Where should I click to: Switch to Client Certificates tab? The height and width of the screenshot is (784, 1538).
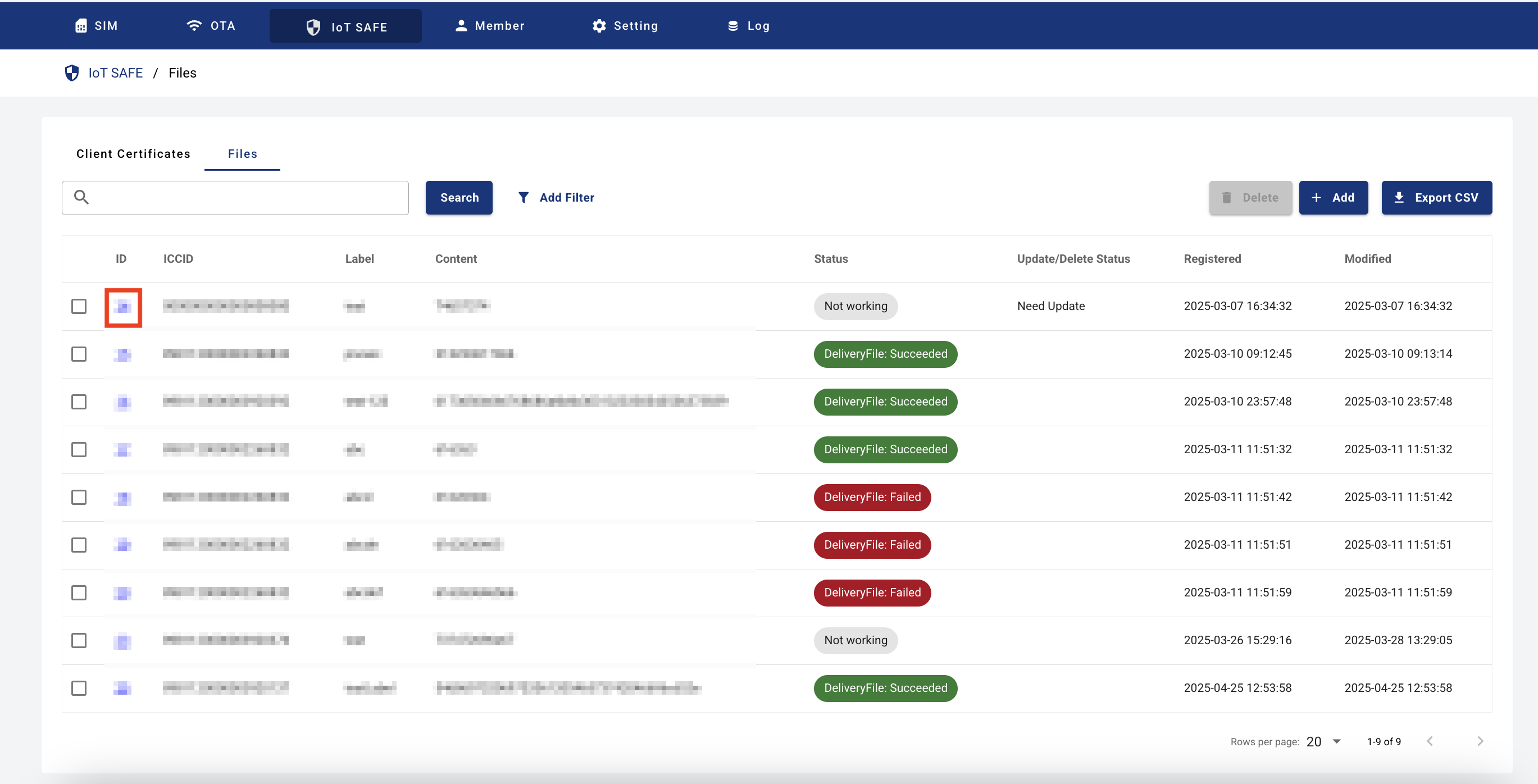[133, 153]
